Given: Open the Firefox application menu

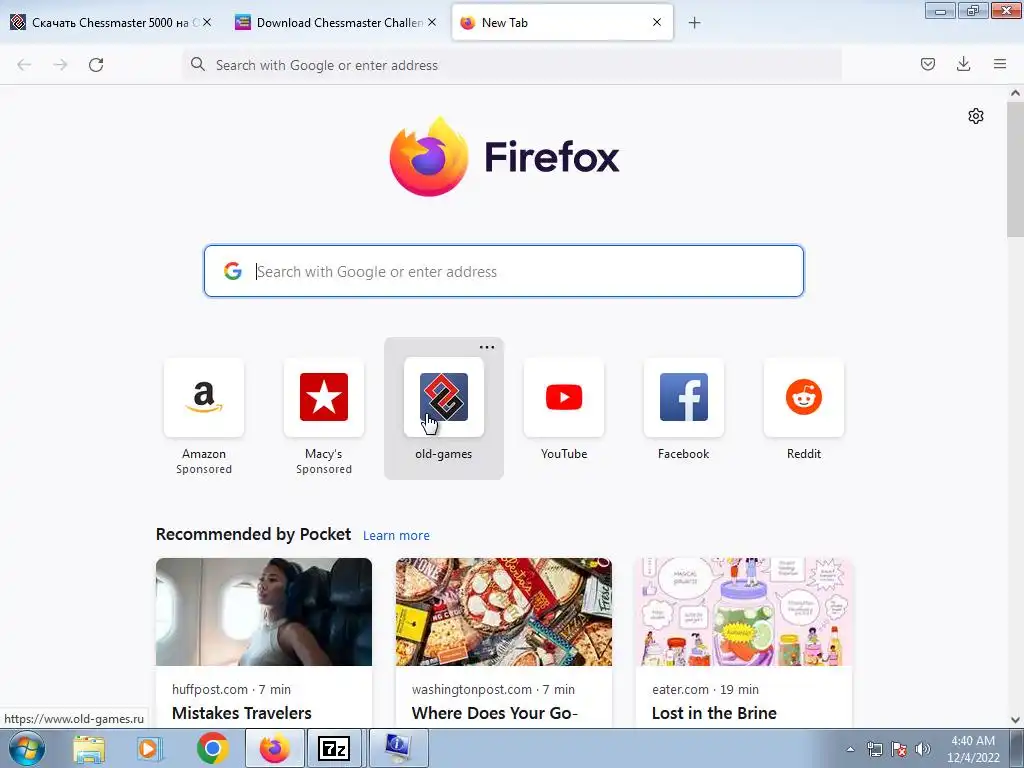Looking at the screenshot, I should [x=1000, y=64].
